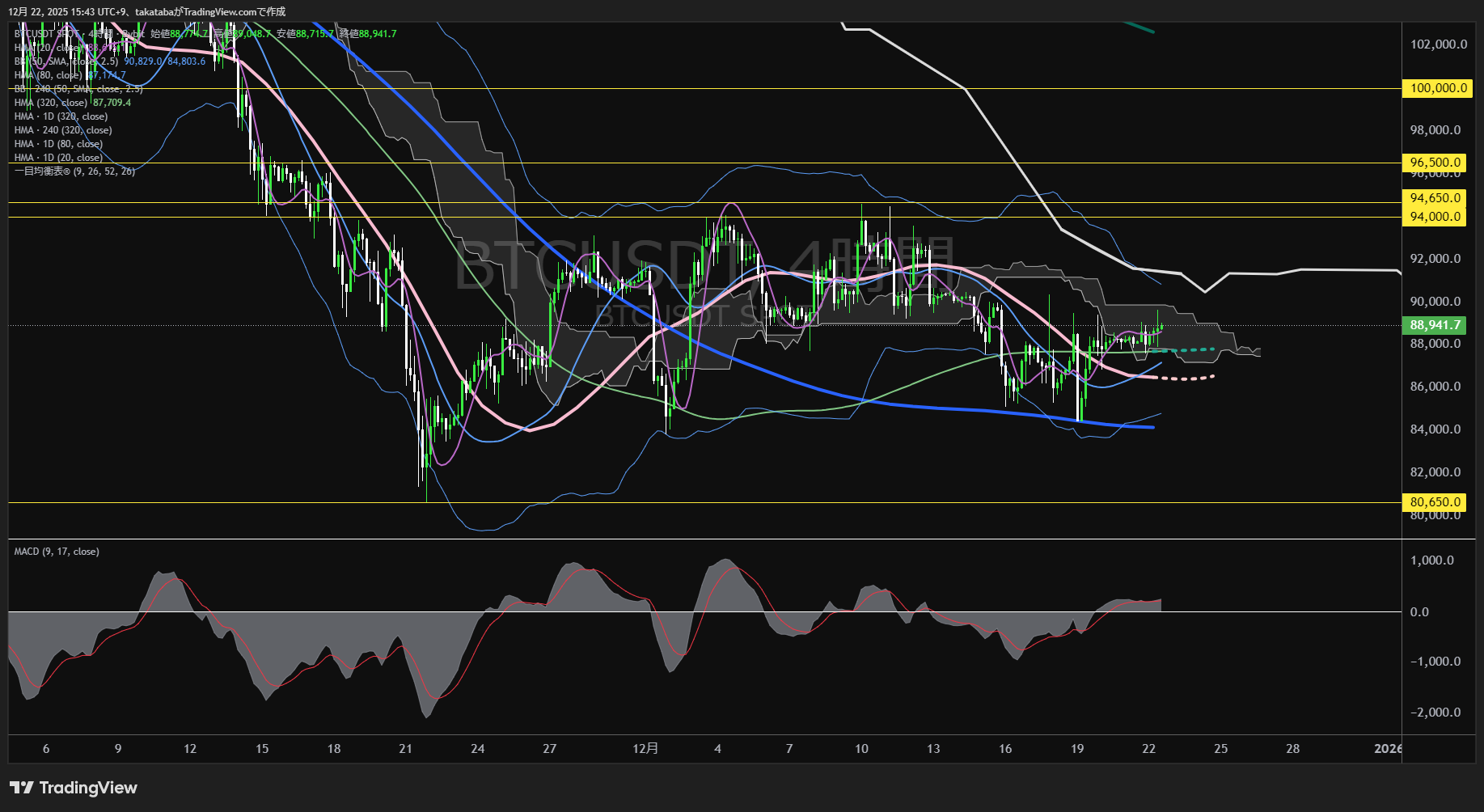The image size is (1484, 812).
Task: Click the 80,650.0 horizontal line label
Action: coord(1435,502)
